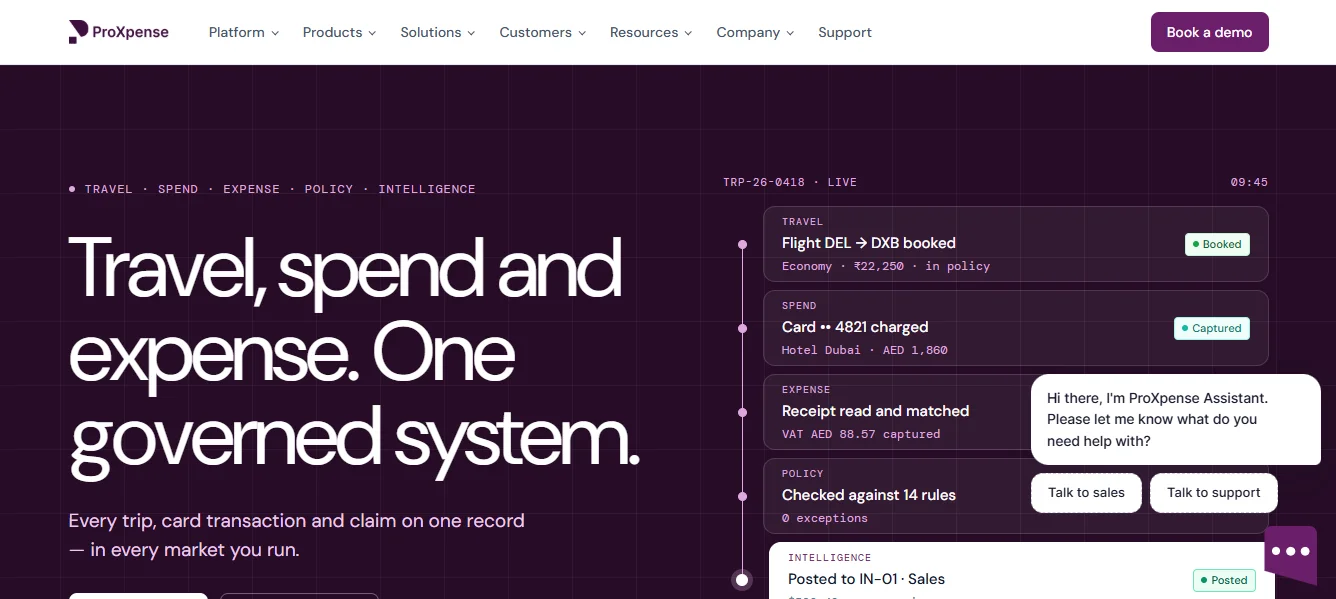The width and height of the screenshot is (1336, 599).
Task: Select the Card •• 4821 charged entry
Action: (1016, 328)
